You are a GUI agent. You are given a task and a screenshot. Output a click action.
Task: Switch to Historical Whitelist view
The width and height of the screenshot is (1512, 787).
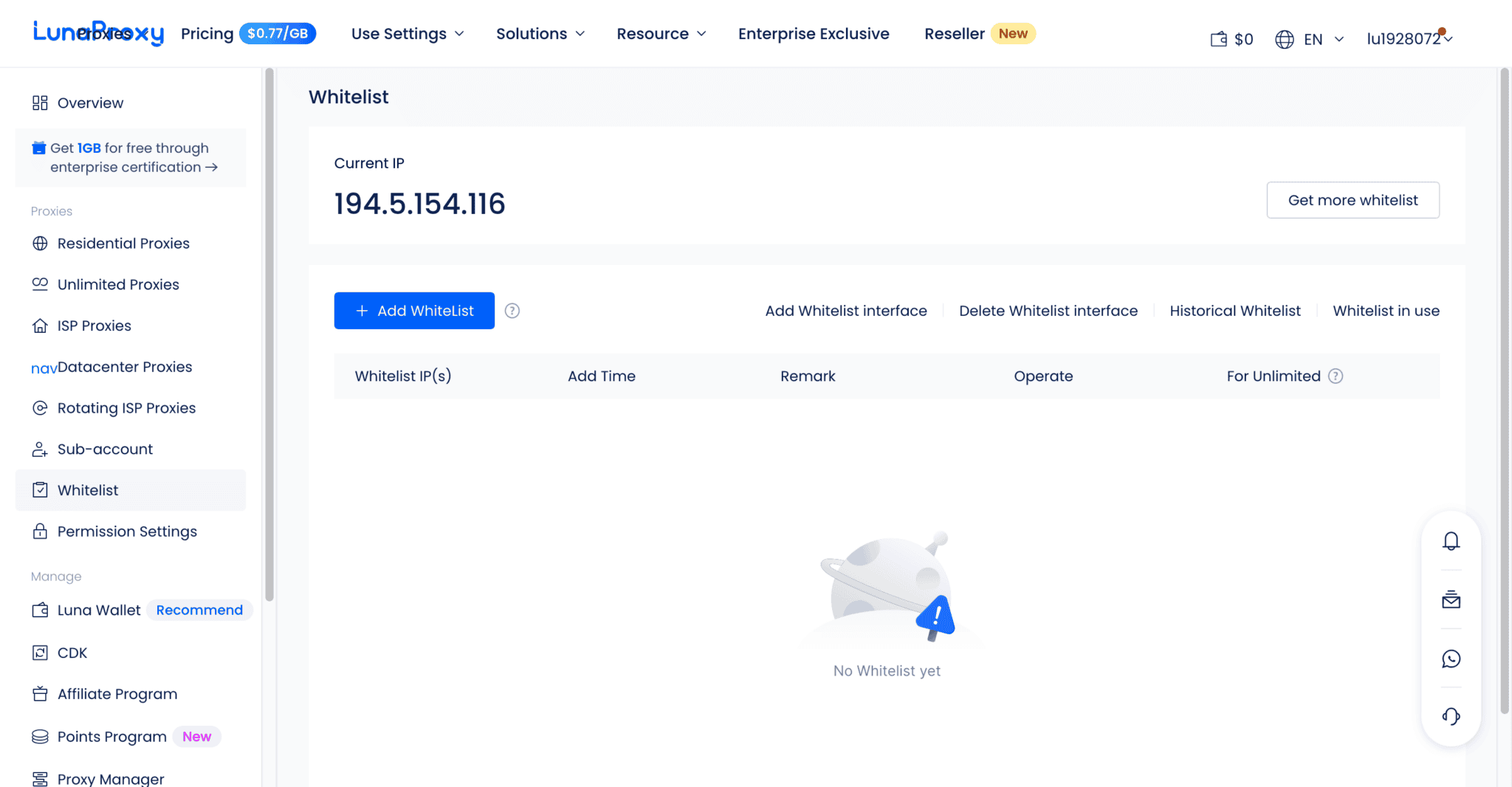(1235, 311)
